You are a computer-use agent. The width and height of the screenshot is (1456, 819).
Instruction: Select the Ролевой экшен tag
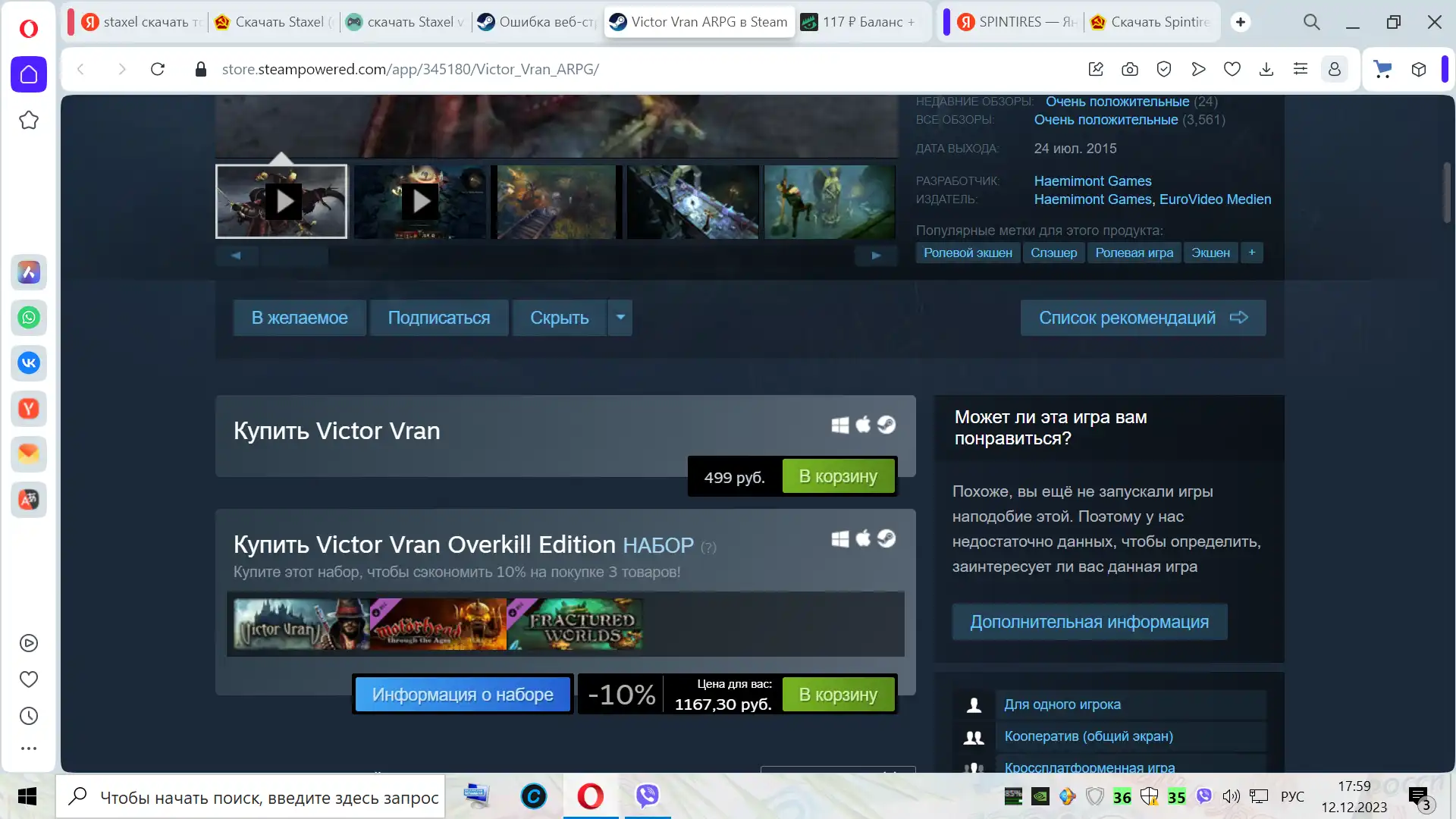point(968,253)
